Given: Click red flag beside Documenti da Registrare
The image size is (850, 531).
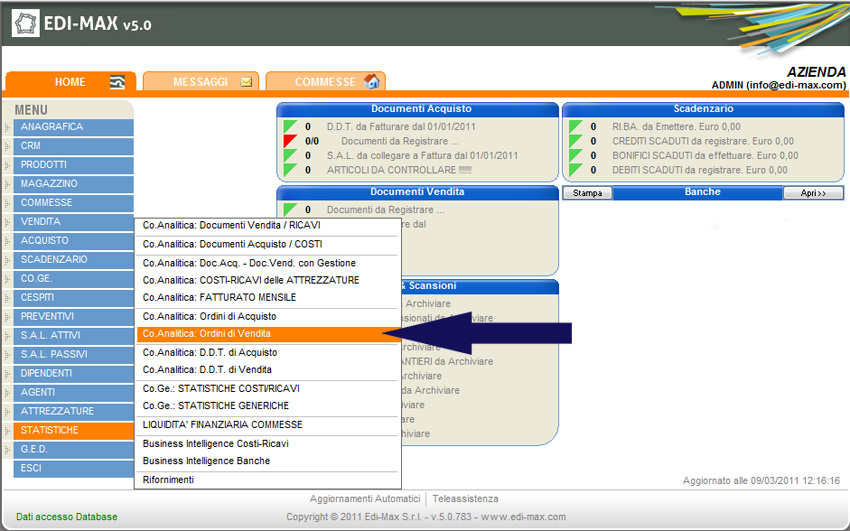Looking at the screenshot, I should point(291,141).
